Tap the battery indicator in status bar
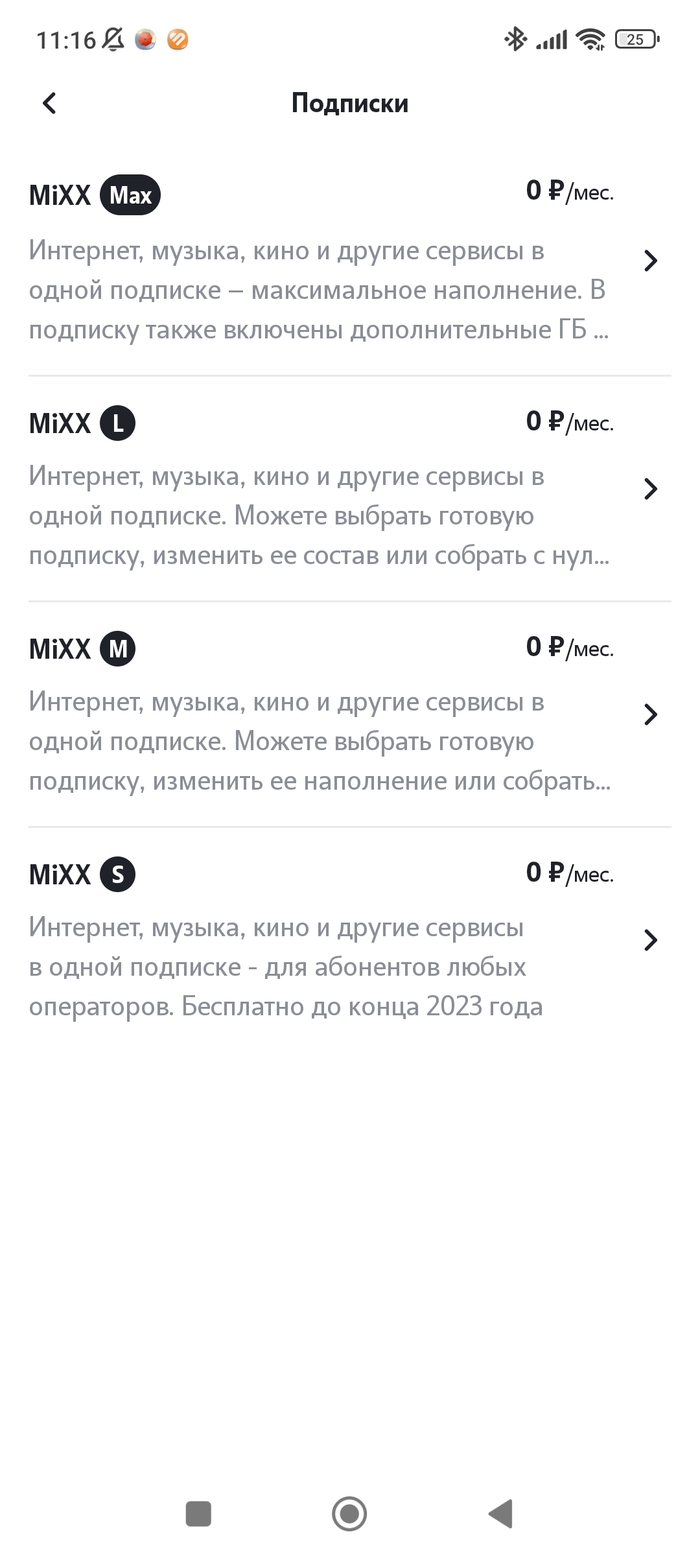 point(637,40)
